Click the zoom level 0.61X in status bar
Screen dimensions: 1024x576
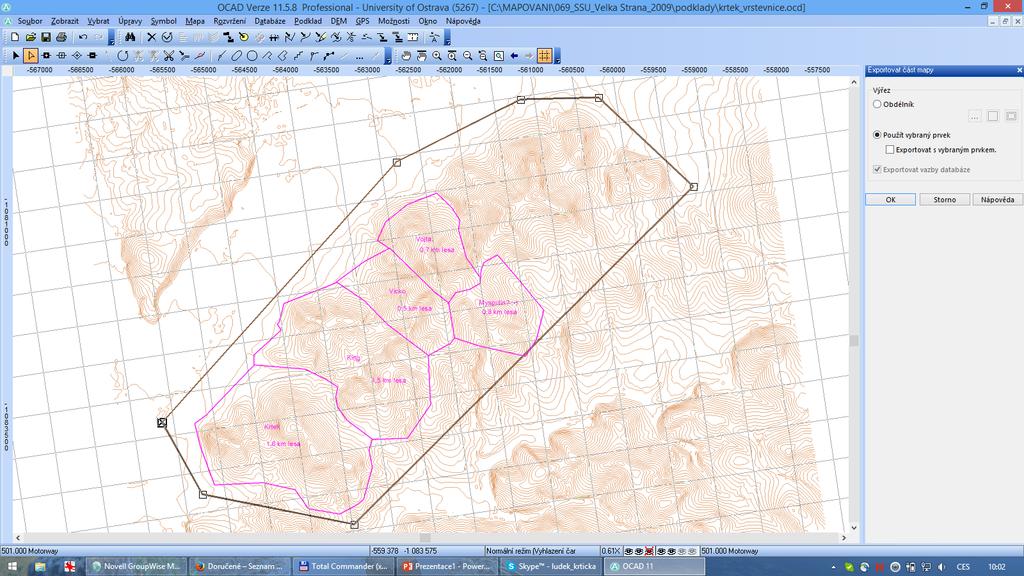(x=611, y=551)
